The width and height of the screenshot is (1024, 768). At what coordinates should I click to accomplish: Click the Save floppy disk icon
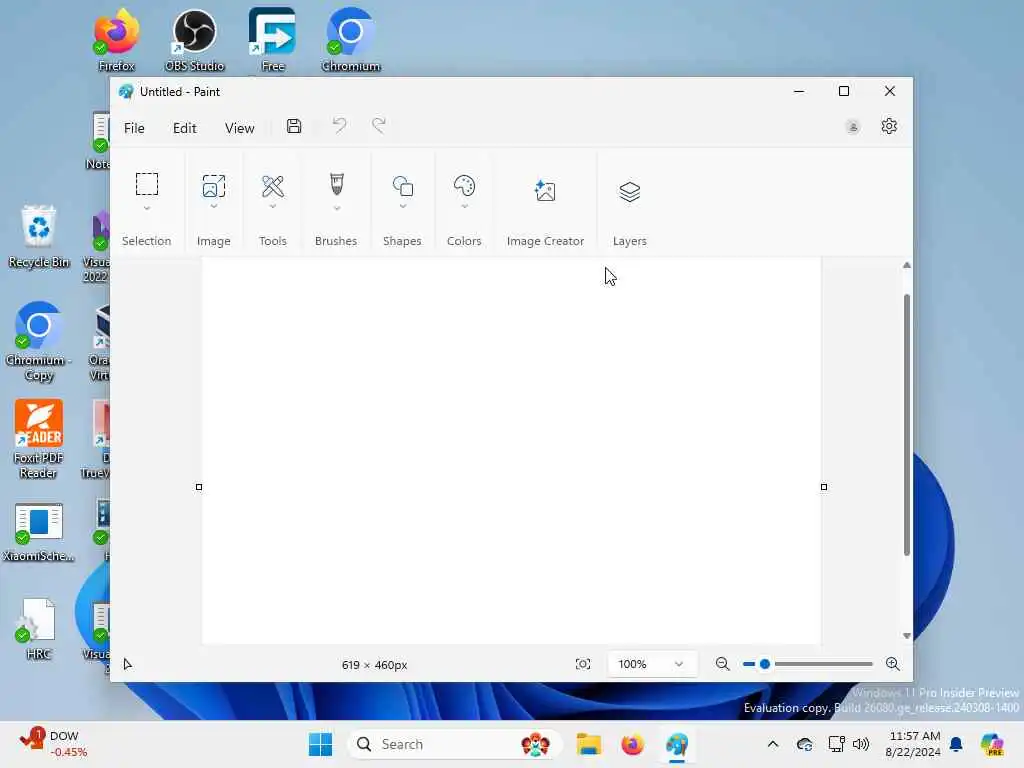(x=294, y=126)
